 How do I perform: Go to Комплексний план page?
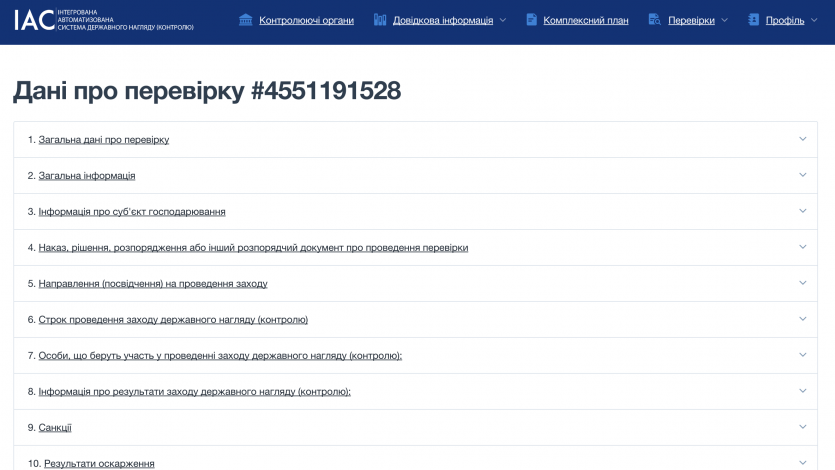[586, 20]
